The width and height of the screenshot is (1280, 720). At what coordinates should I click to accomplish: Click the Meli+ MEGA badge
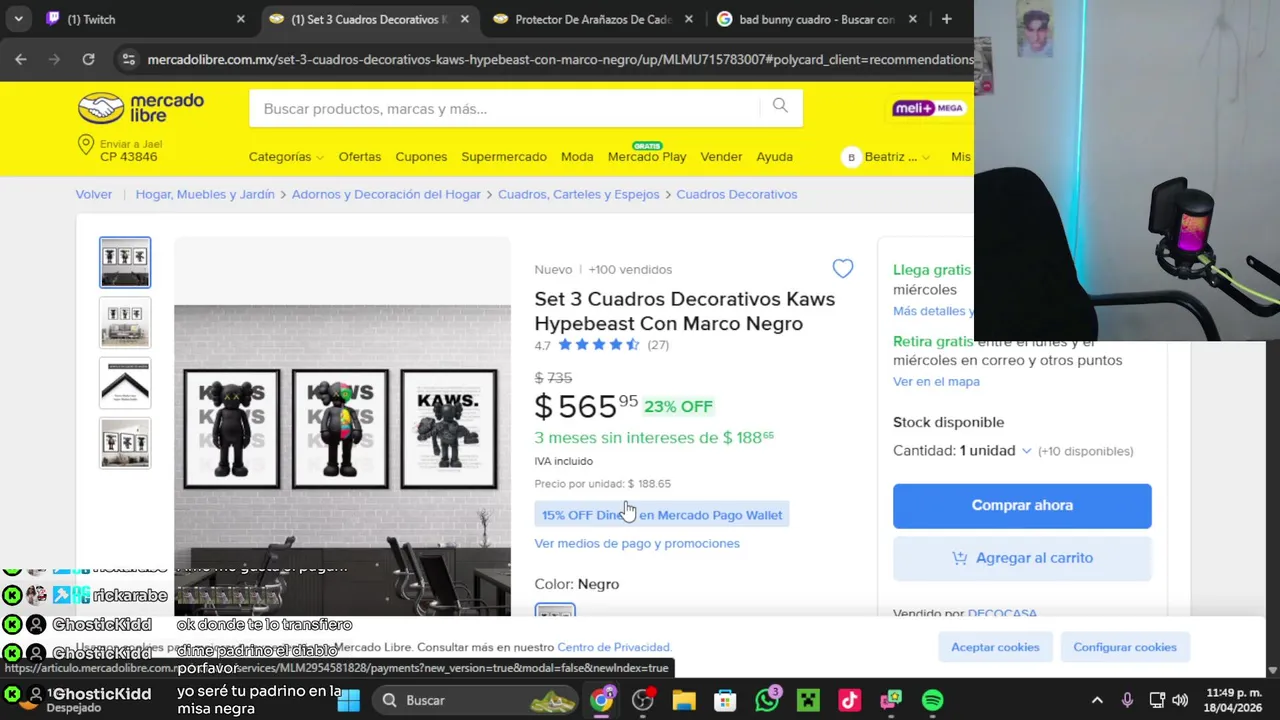pyautogui.click(x=929, y=108)
